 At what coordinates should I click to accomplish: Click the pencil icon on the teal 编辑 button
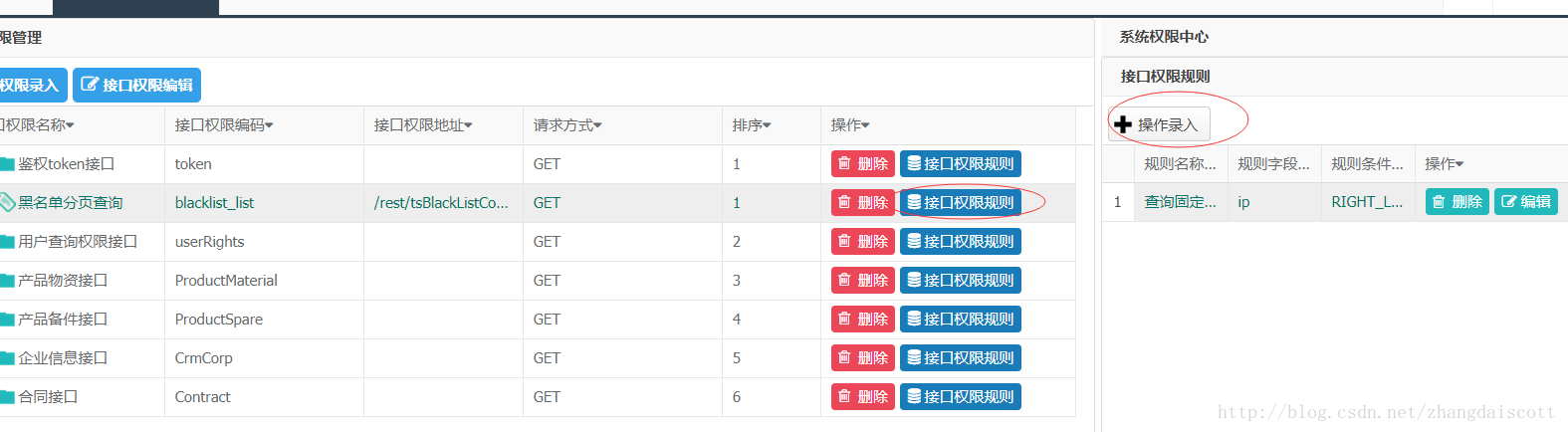coord(1508,201)
